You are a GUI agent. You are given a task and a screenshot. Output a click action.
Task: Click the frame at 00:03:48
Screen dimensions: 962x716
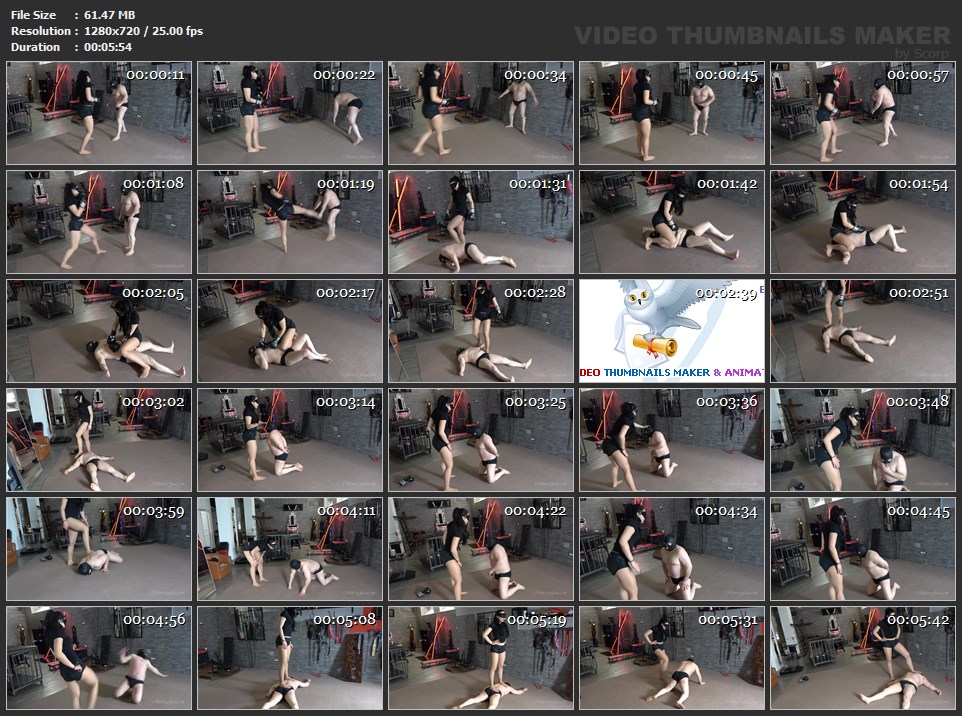863,440
